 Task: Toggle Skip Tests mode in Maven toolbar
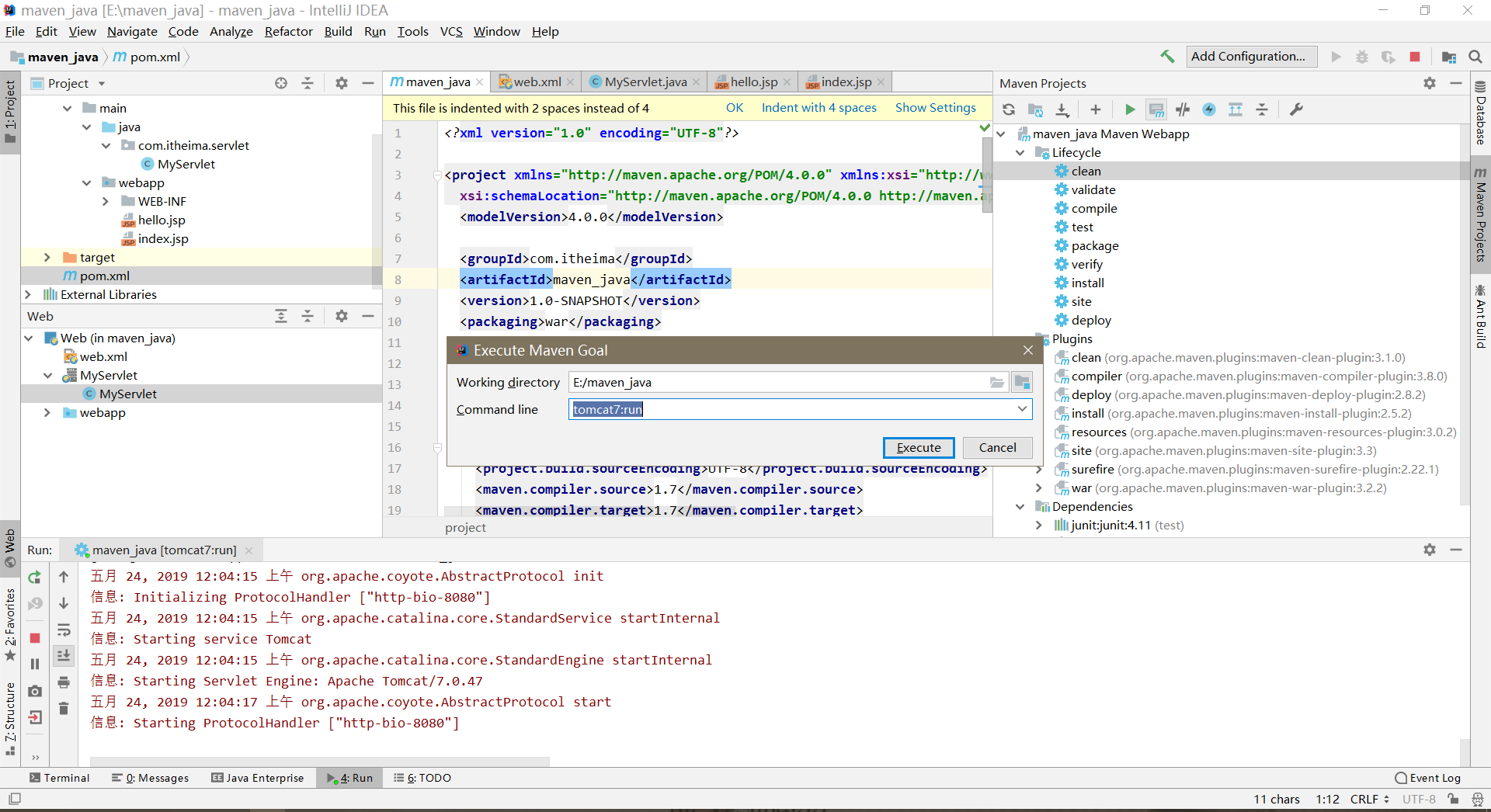1209,109
